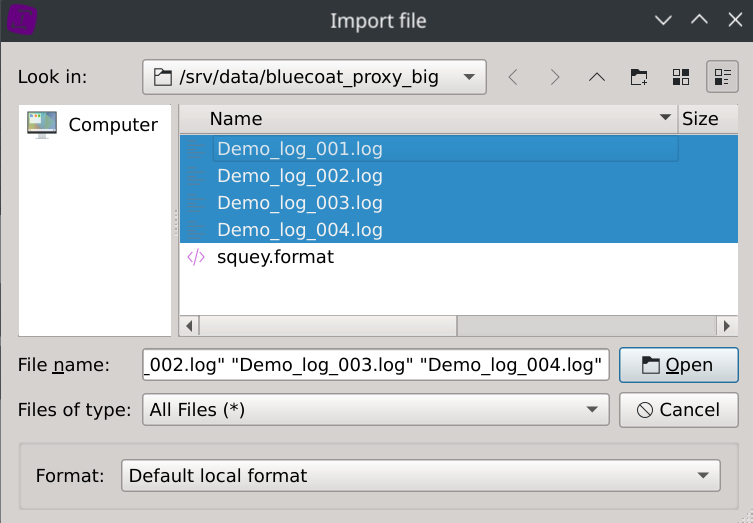Select Demo_log_001.log file
753x523 pixels.
click(299, 149)
